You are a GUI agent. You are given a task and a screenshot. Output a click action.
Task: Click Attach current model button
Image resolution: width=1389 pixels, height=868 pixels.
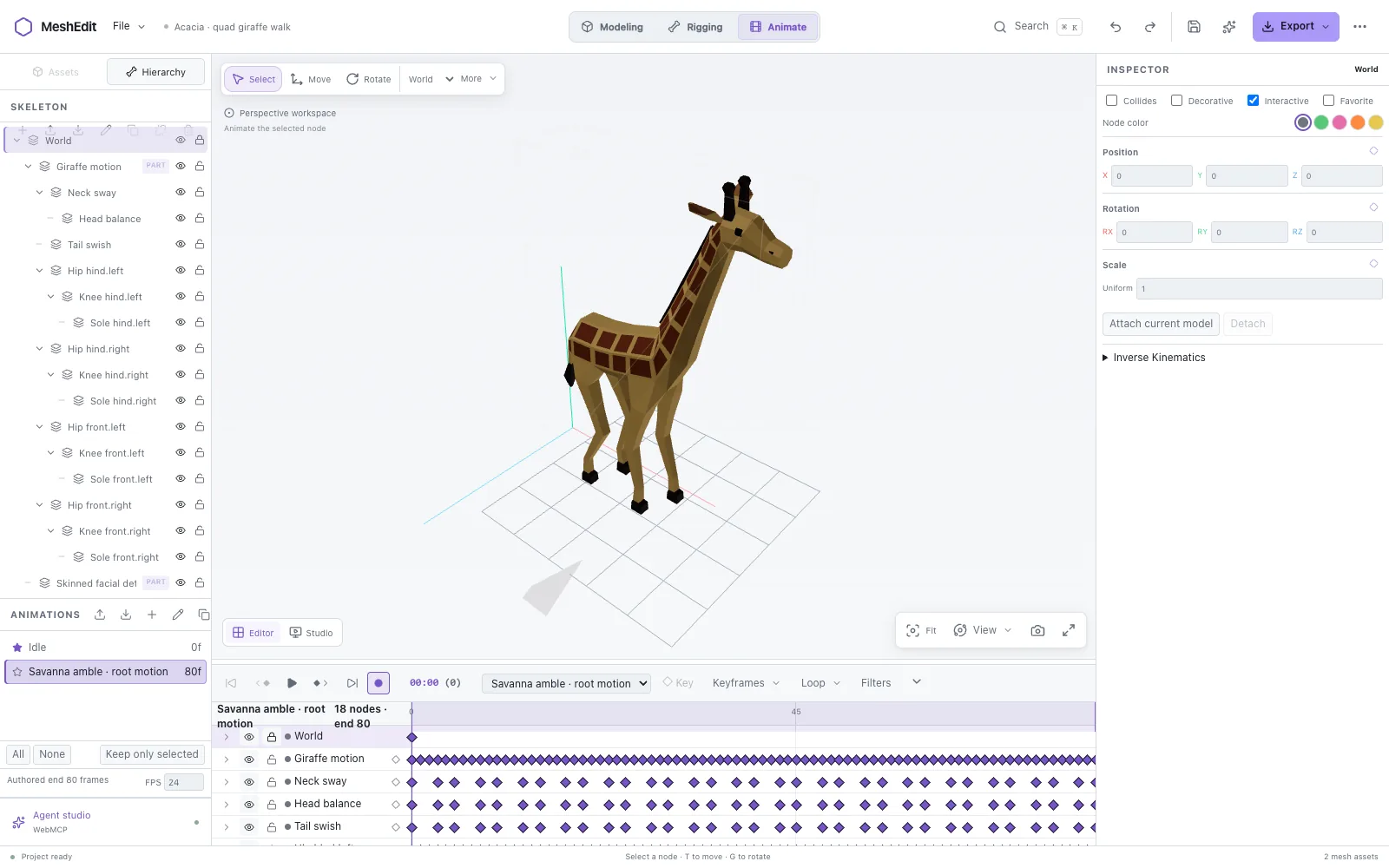click(x=1161, y=324)
